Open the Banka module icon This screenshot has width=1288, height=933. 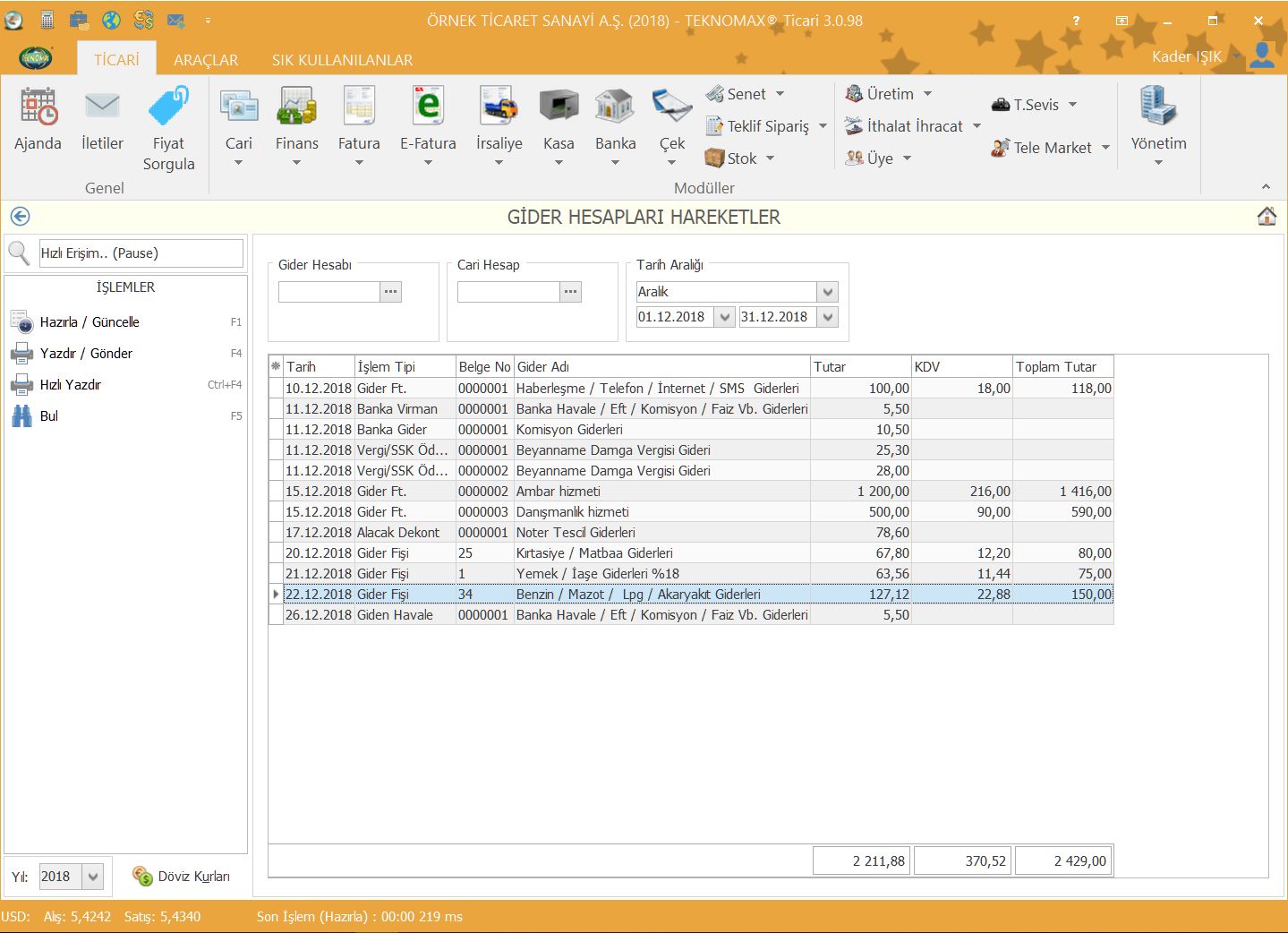click(x=615, y=107)
